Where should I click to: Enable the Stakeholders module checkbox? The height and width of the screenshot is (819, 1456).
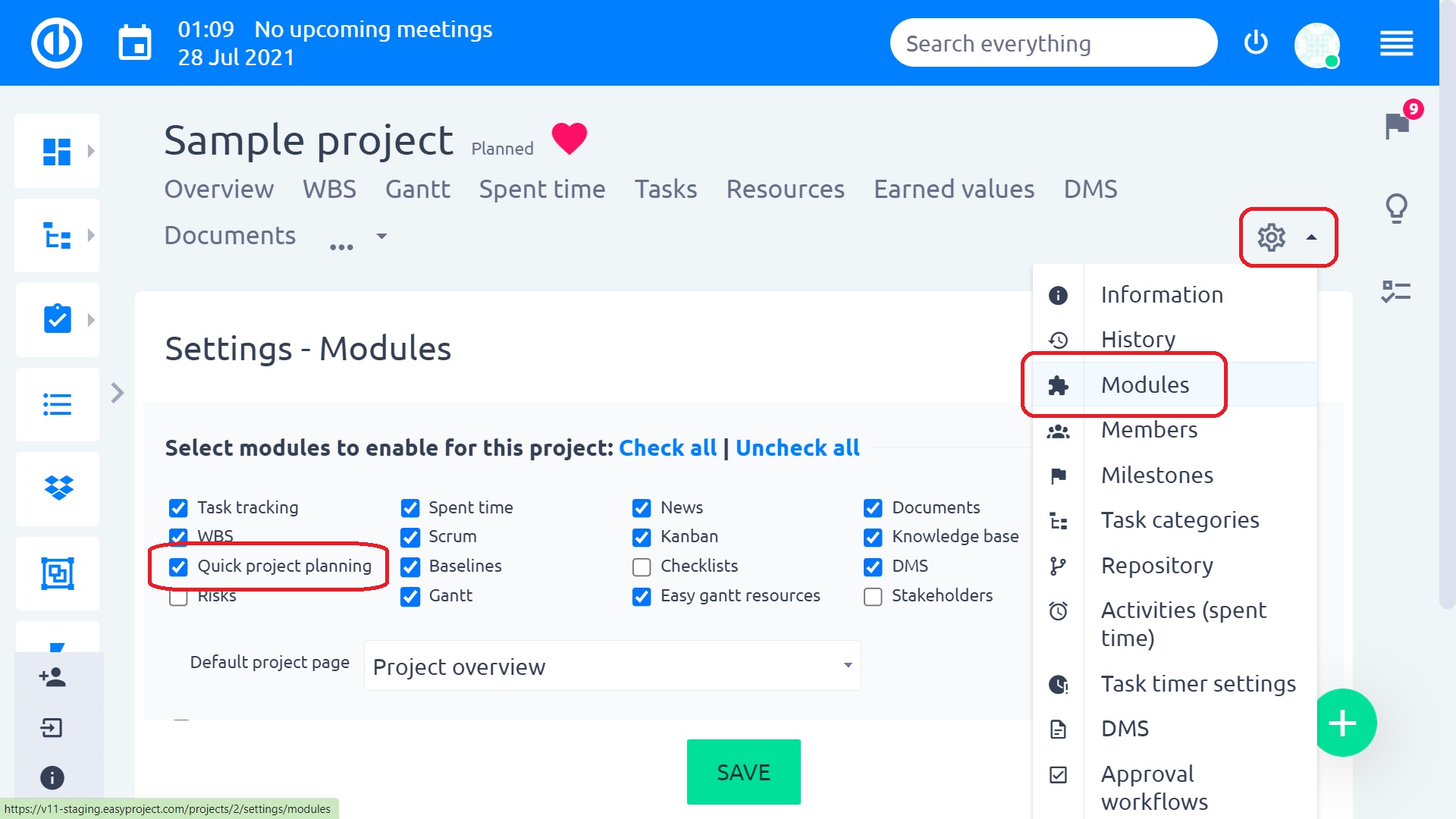click(x=873, y=597)
